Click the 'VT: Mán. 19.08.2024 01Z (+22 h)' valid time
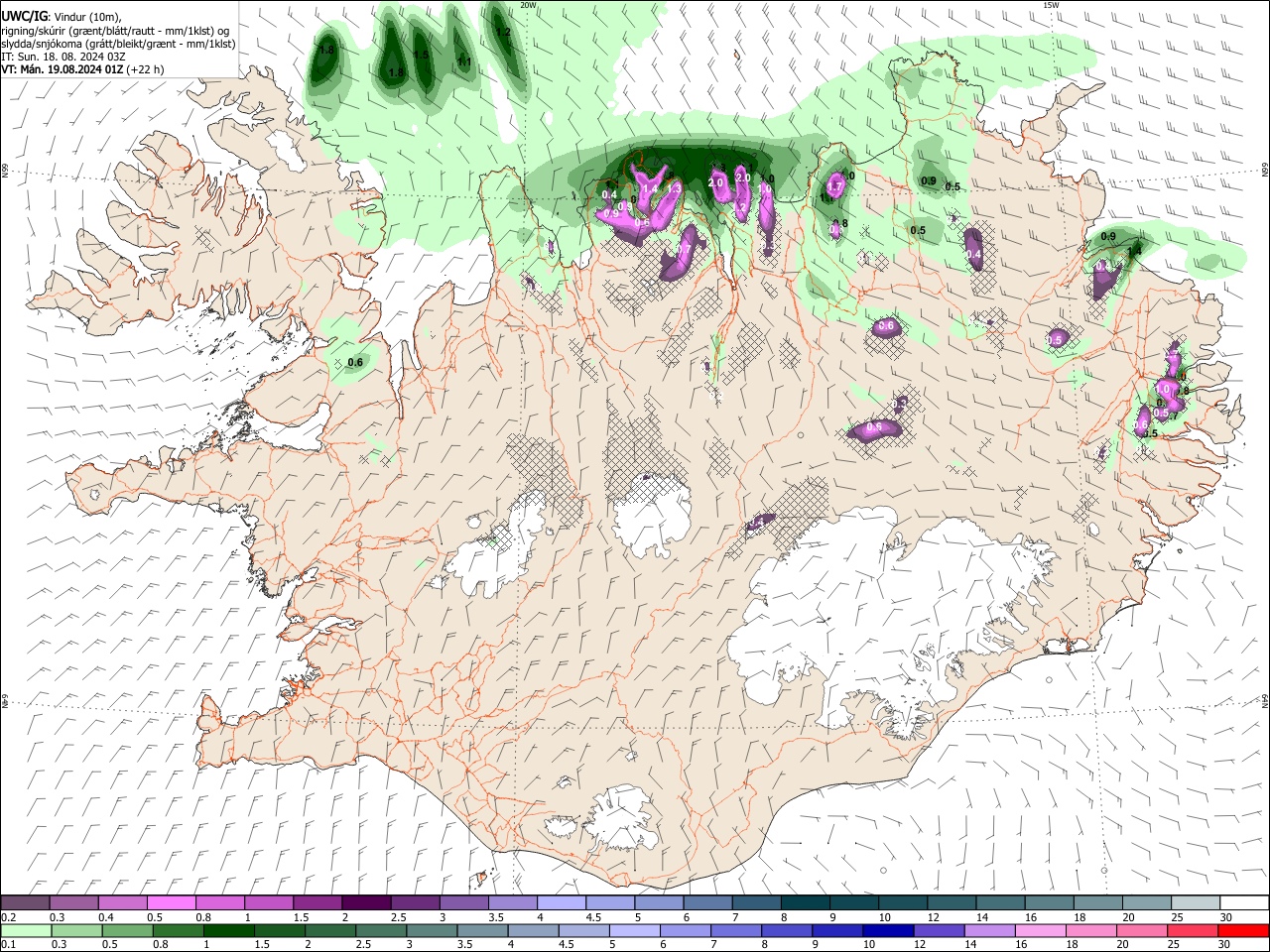The width and height of the screenshot is (1270, 952). pyautogui.click(x=83, y=69)
